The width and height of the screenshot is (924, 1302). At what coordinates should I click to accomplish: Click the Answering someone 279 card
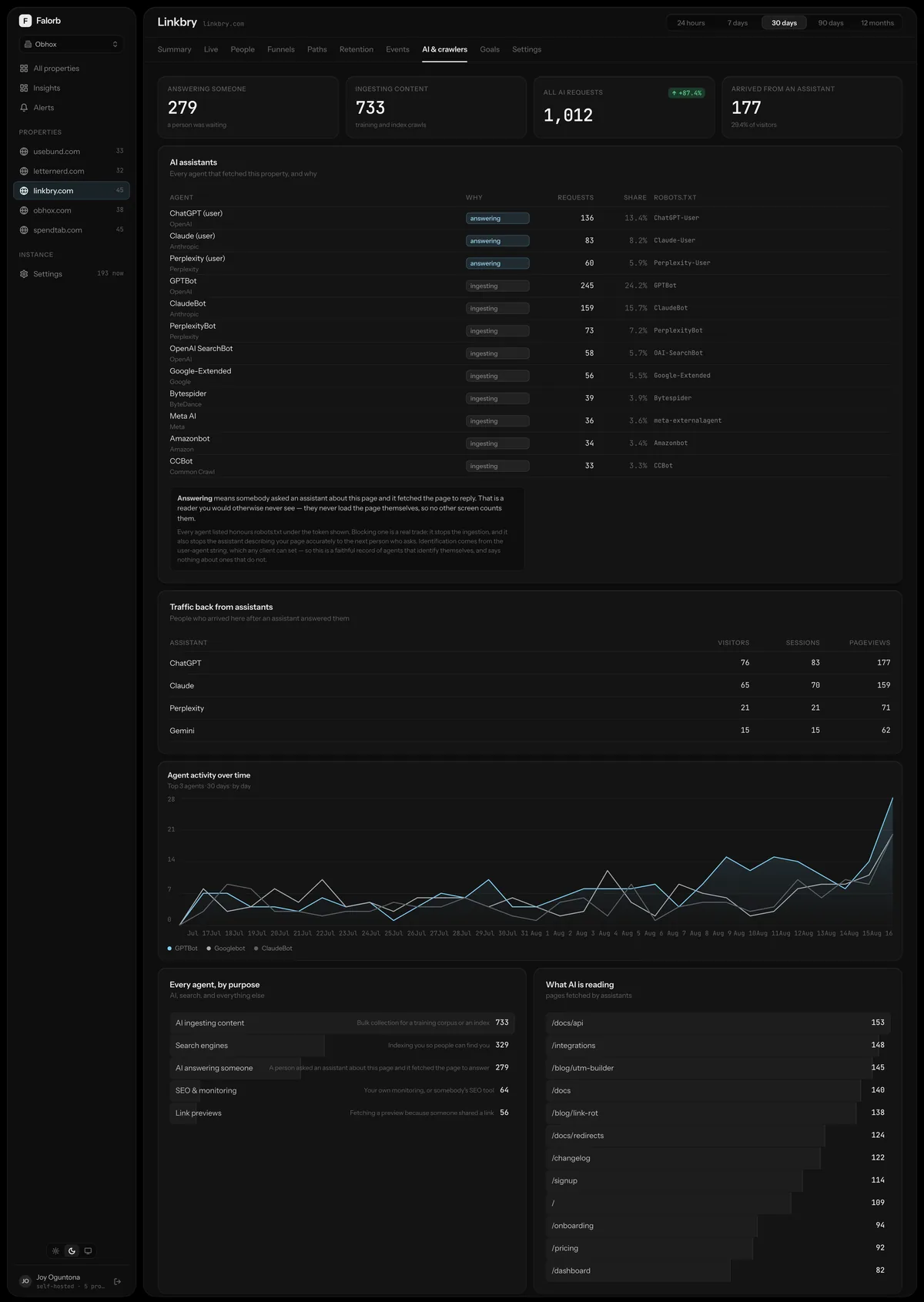[248, 107]
